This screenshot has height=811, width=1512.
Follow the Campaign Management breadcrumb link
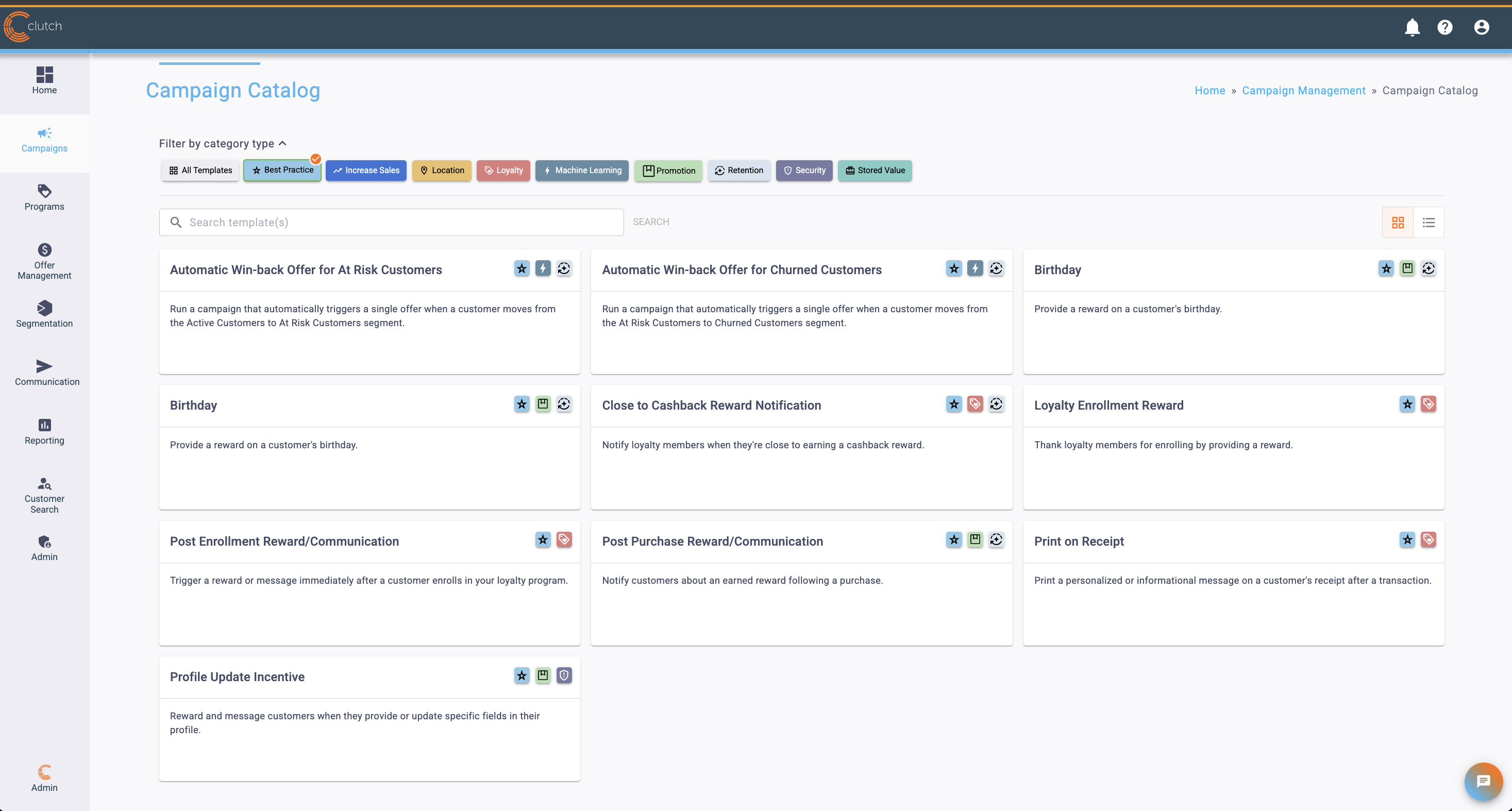point(1303,90)
